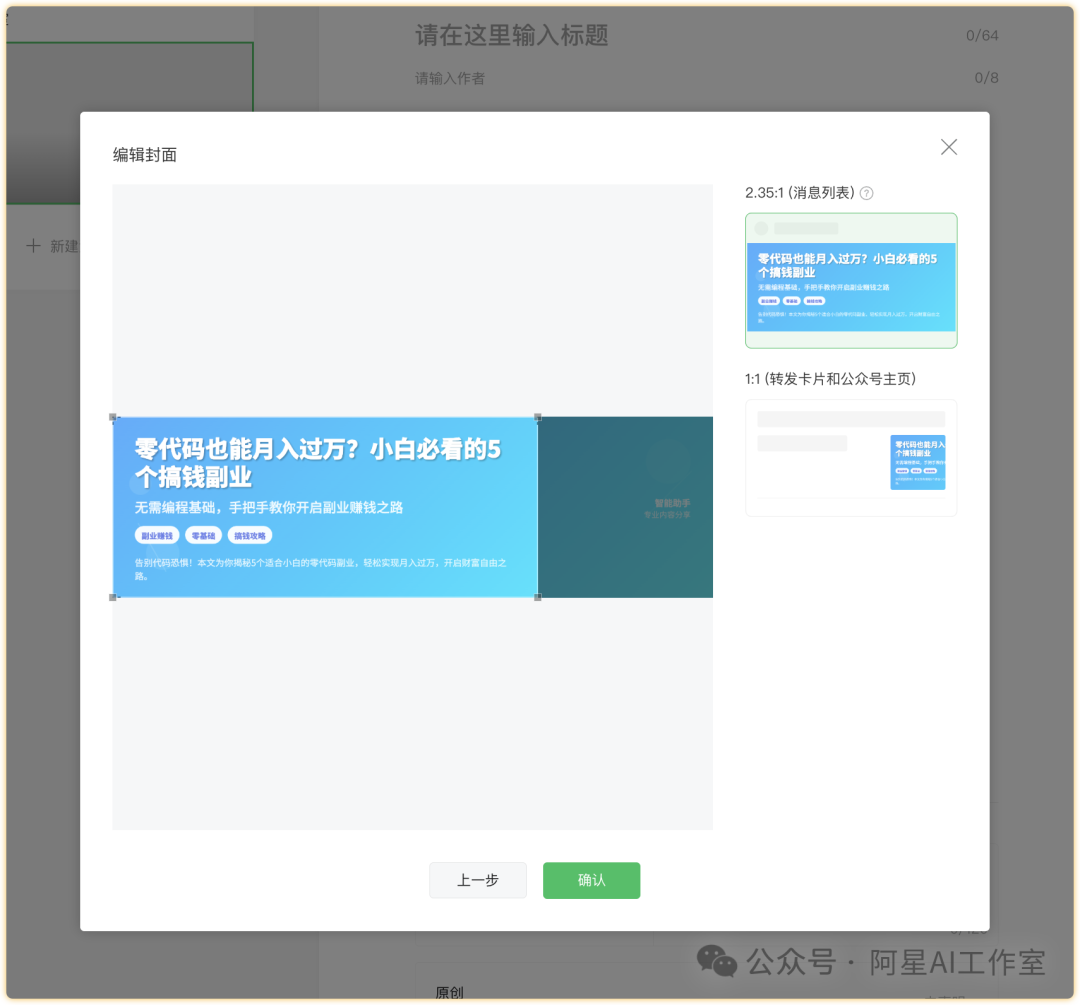
Task: Grab the bottom-left crop handle
Action: pos(113,597)
